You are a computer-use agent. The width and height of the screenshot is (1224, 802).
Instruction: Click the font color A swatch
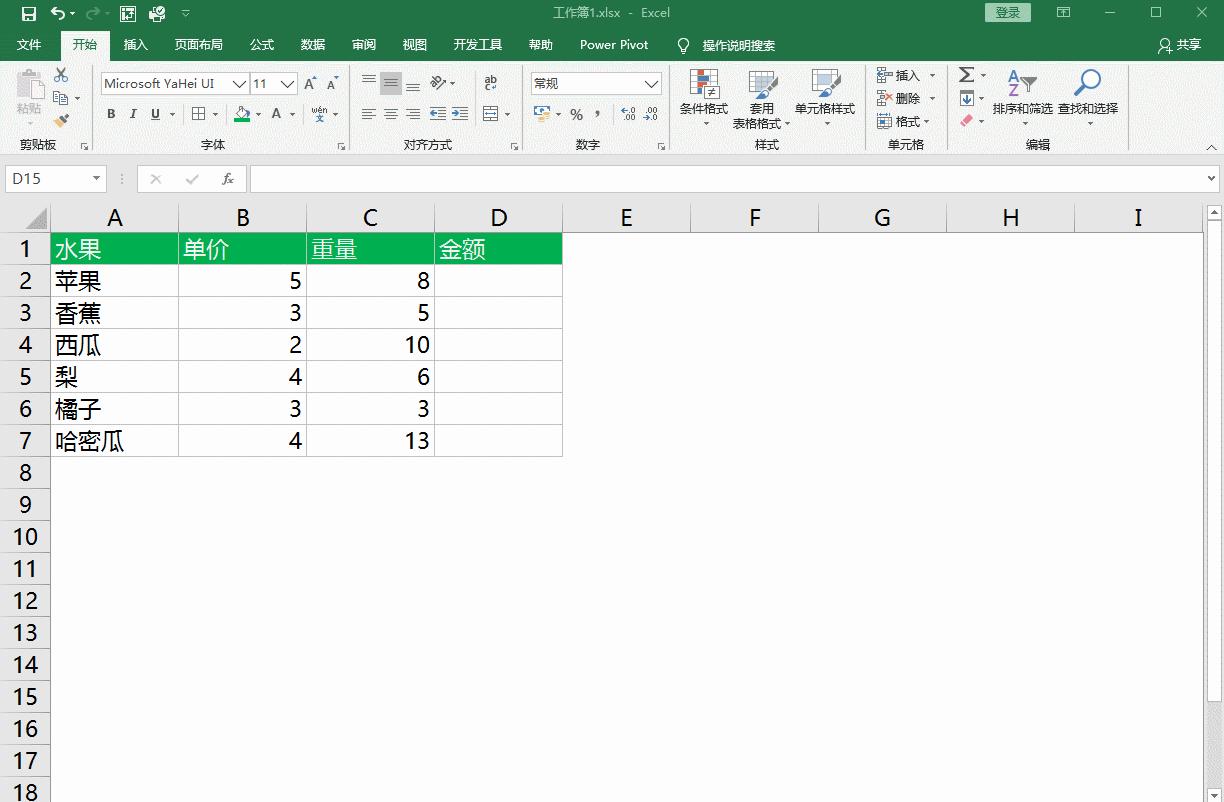coord(277,114)
